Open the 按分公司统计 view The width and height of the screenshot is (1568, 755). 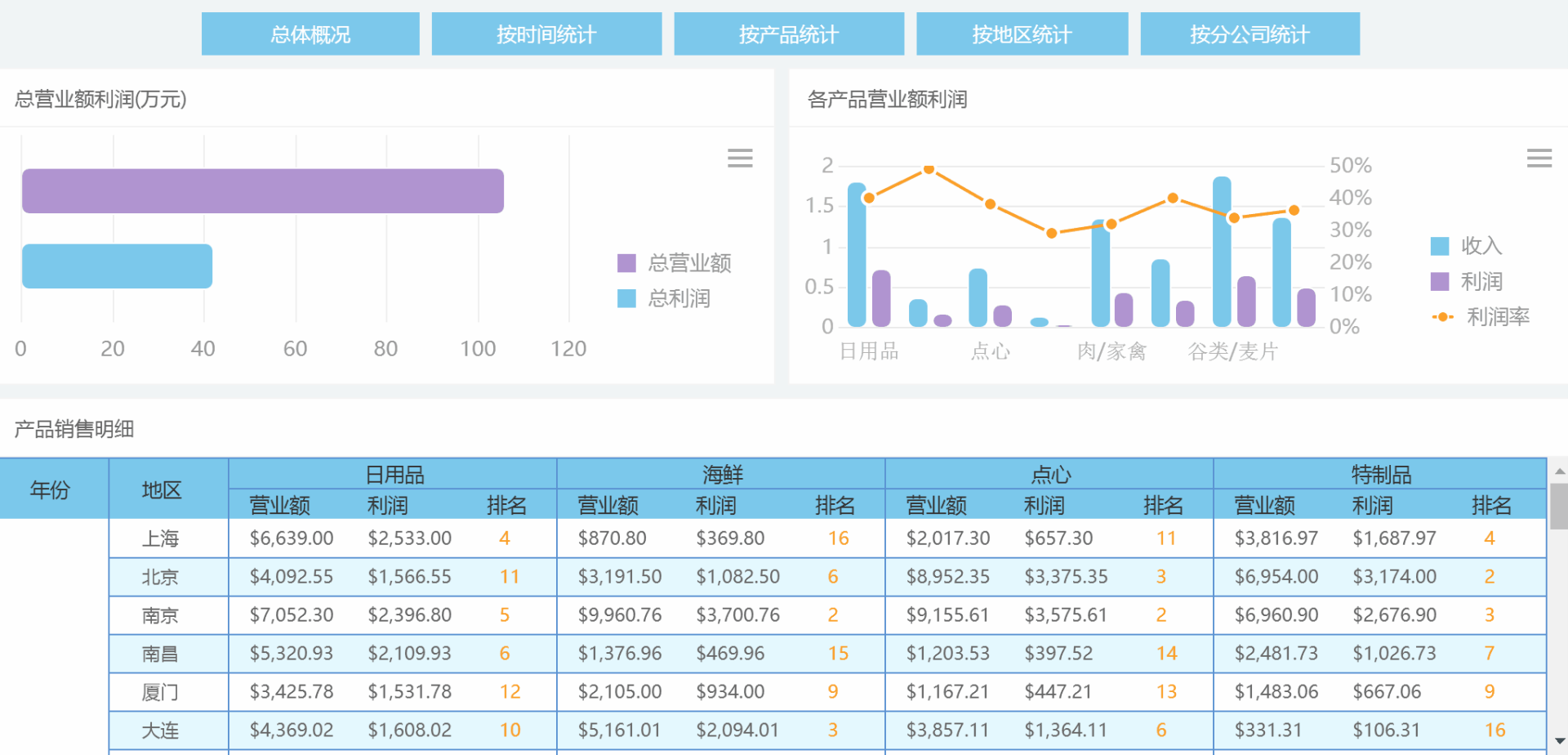(x=1249, y=34)
